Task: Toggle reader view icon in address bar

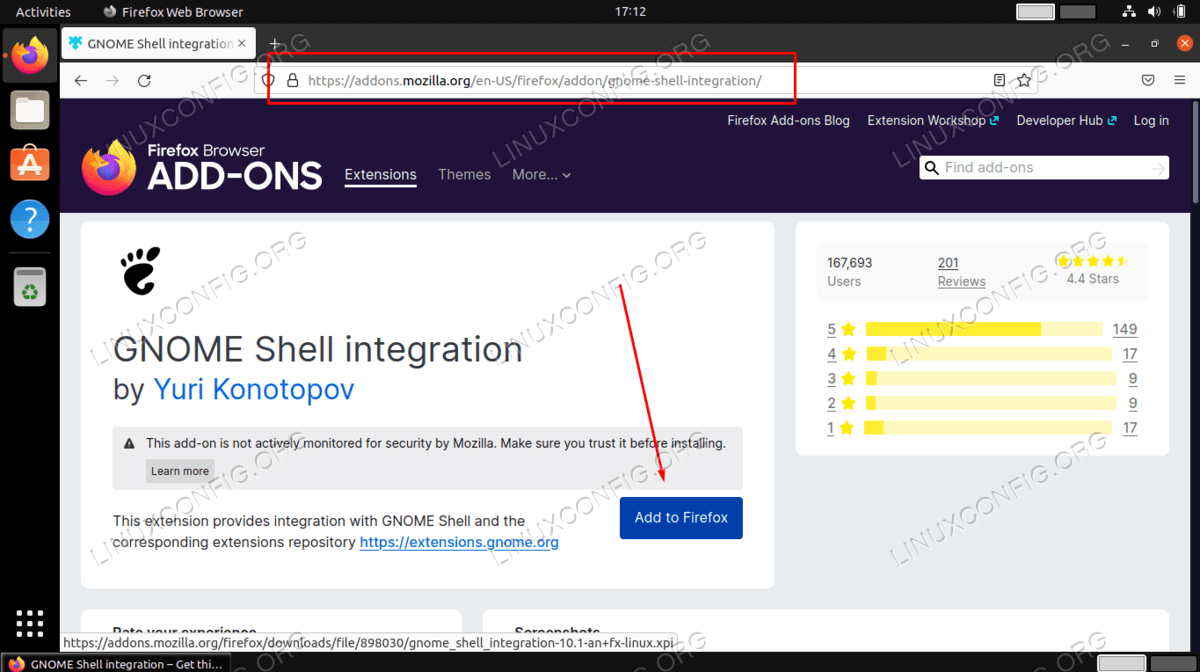Action: click(999, 81)
